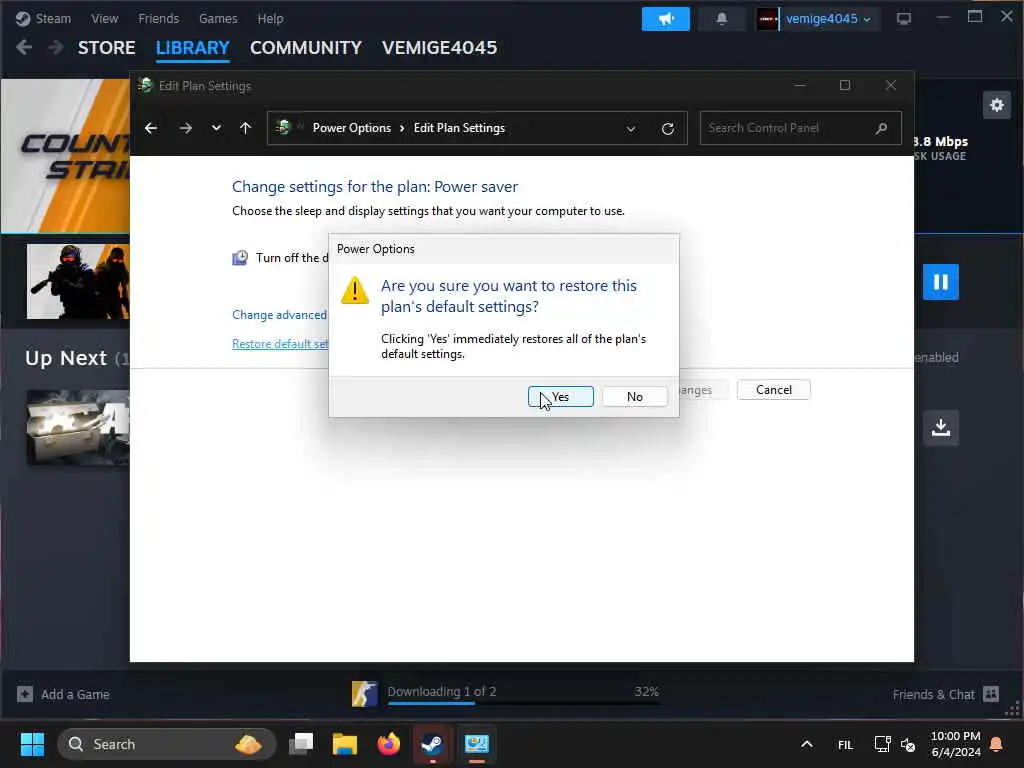Click Control Panel icon on taskbar

(477, 744)
